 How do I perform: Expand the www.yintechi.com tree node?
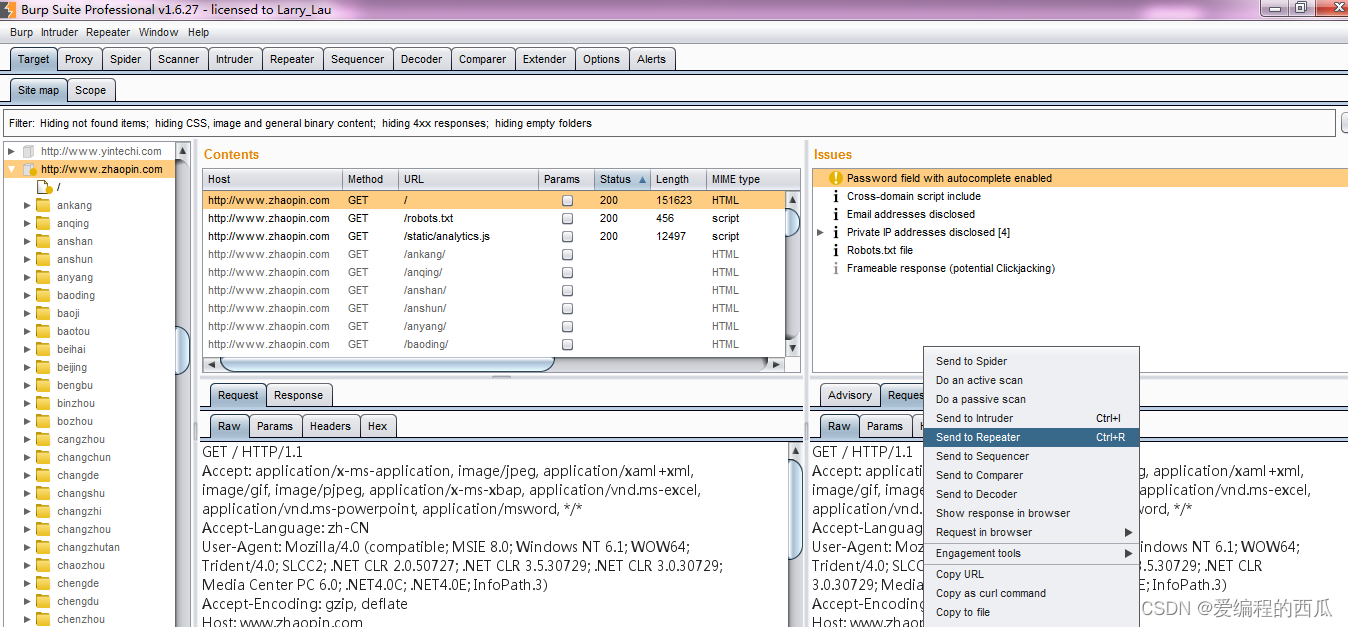coord(11,151)
